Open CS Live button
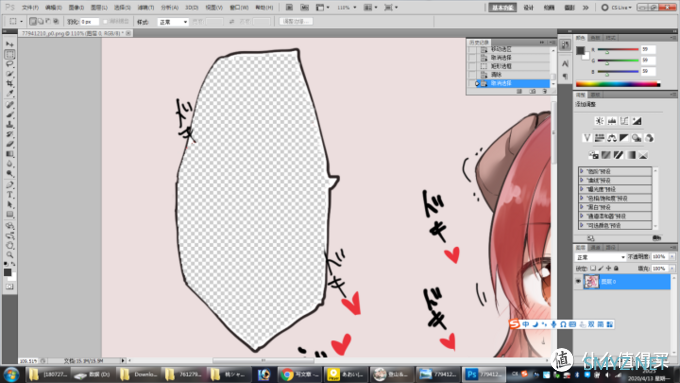 click(x=617, y=7)
